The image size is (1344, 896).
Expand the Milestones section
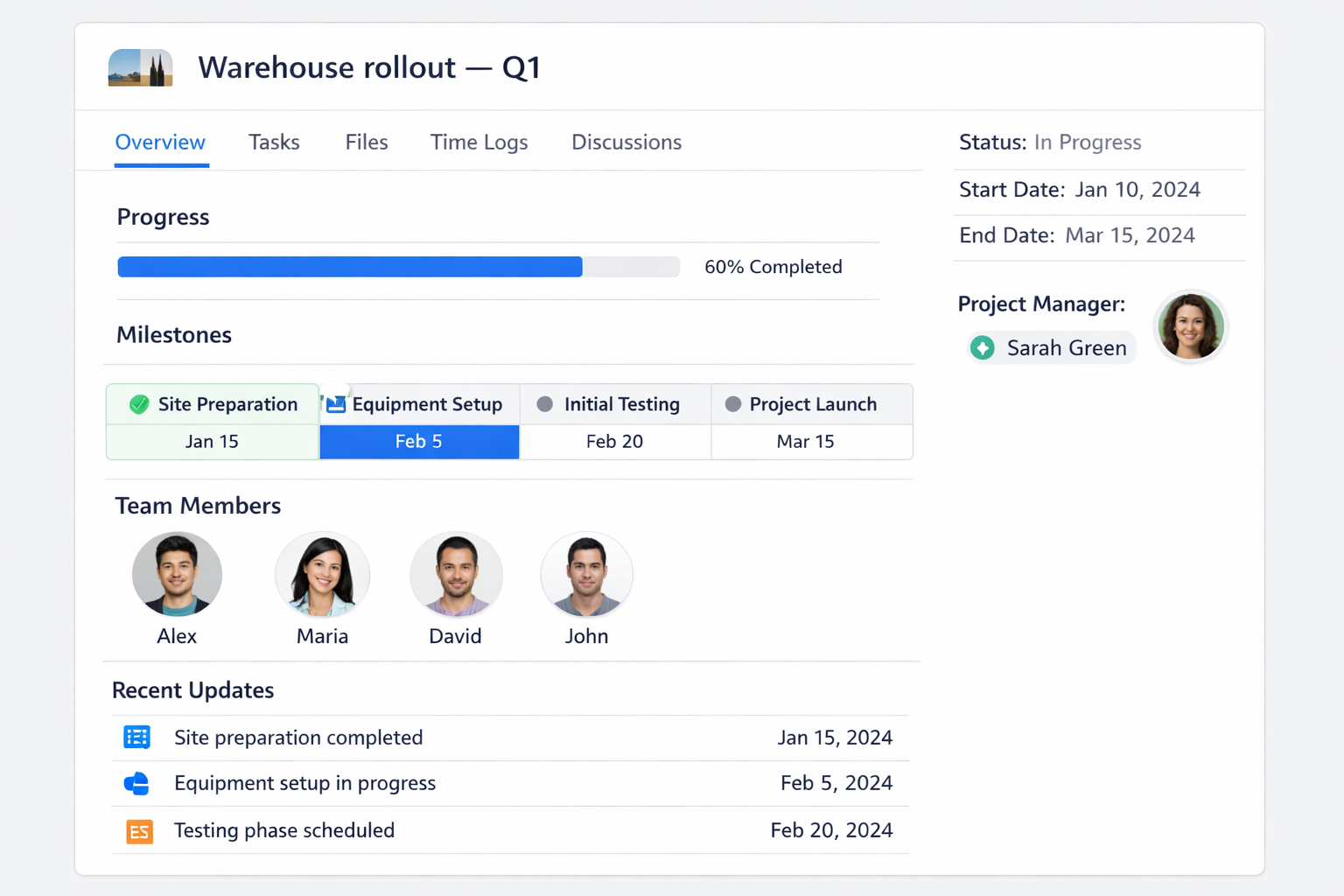[x=173, y=334]
